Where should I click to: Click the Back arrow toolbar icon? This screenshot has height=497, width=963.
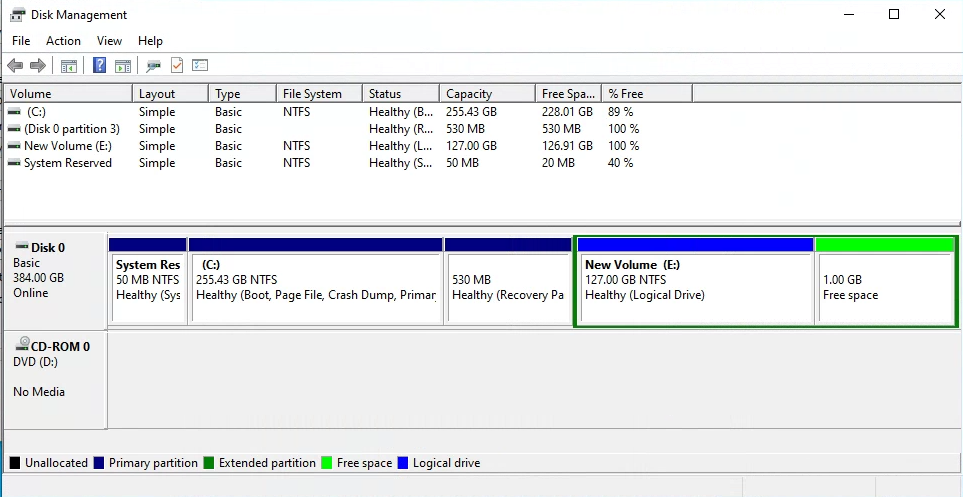[x=15, y=66]
